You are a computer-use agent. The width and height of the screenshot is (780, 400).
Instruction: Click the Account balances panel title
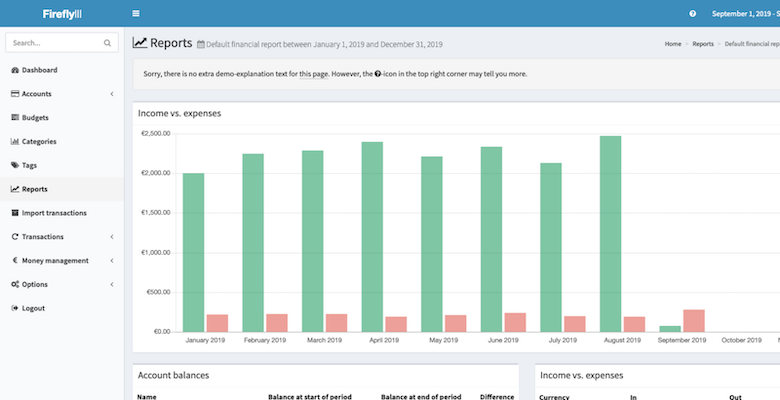[x=174, y=375]
